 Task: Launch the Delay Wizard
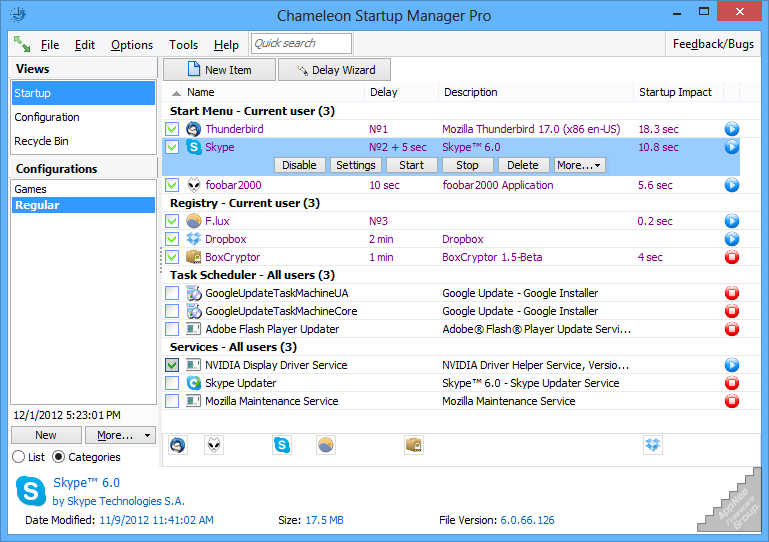pos(334,70)
